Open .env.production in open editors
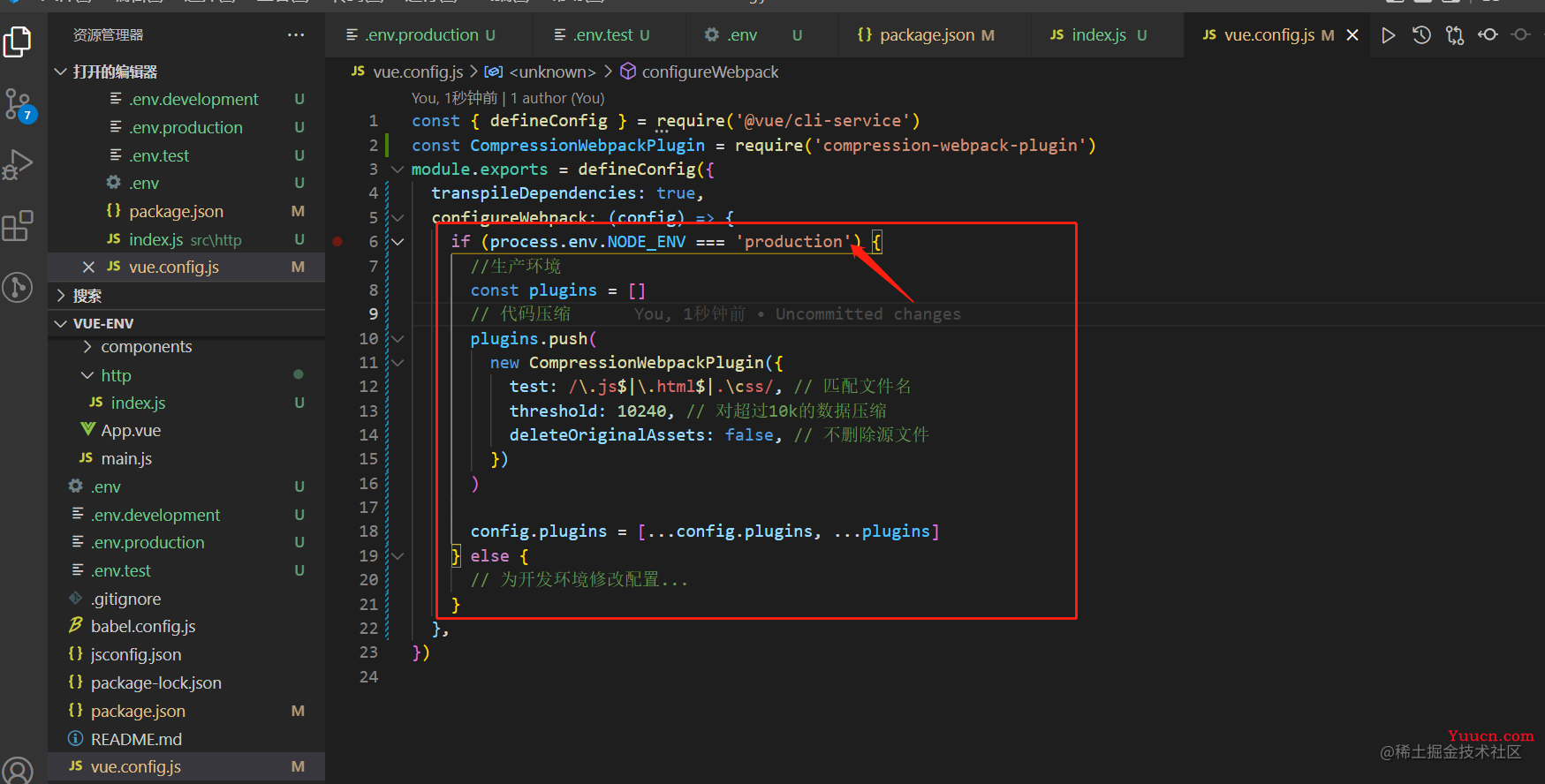The width and height of the screenshot is (1545, 784). click(x=186, y=128)
